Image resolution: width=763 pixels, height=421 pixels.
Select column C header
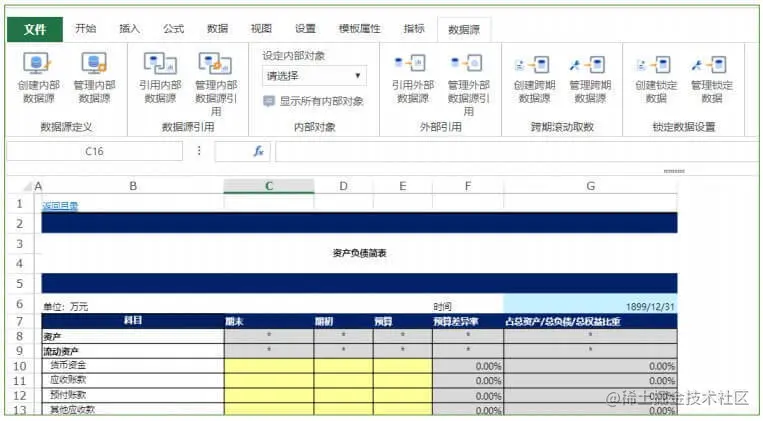(269, 186)
